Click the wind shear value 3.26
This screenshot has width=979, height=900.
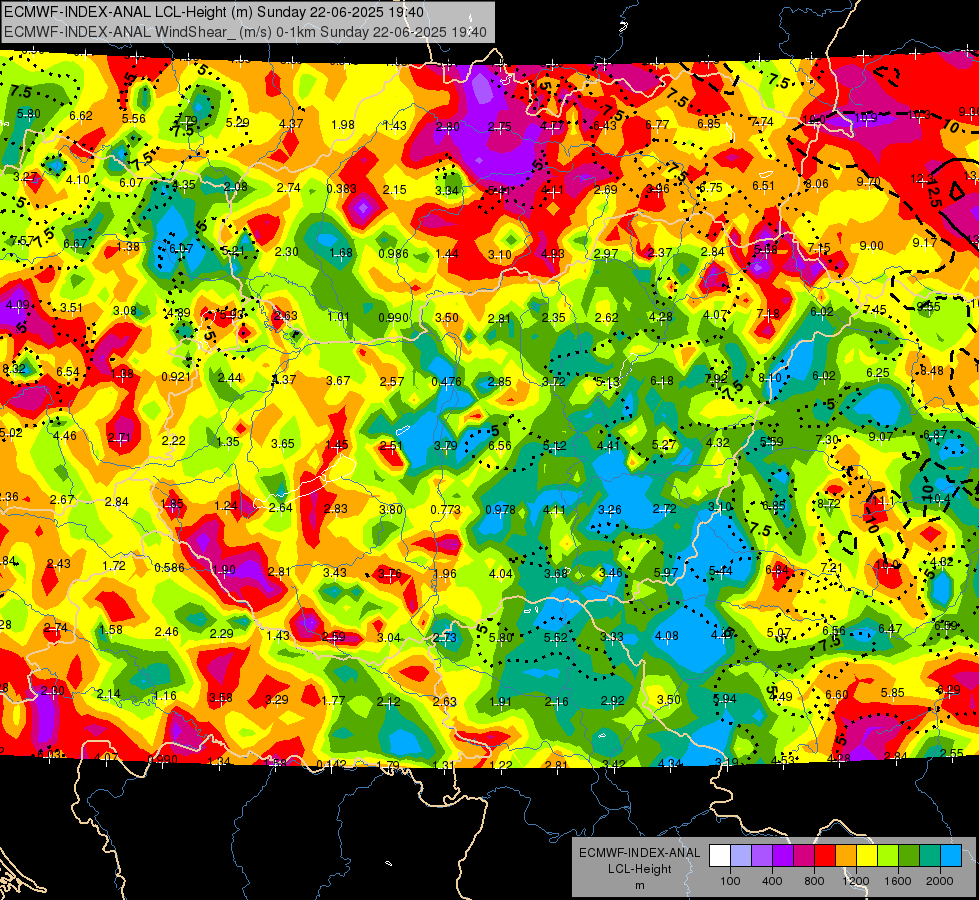(x=609, y=510)
